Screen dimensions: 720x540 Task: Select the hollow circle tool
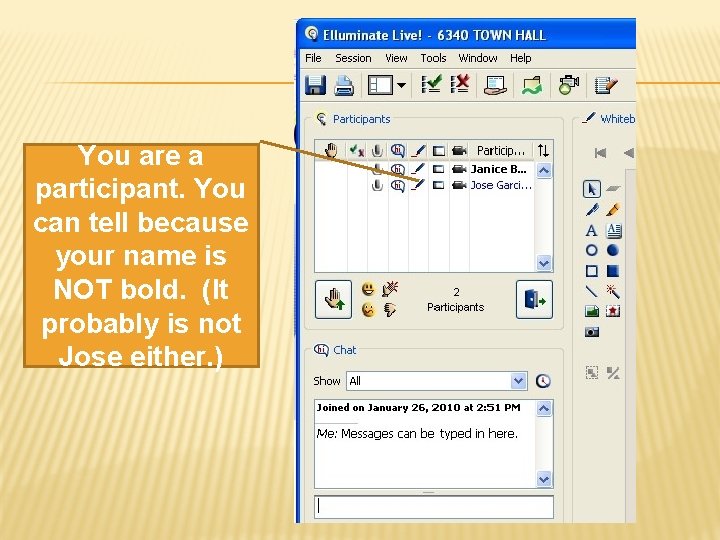[592, 250]
